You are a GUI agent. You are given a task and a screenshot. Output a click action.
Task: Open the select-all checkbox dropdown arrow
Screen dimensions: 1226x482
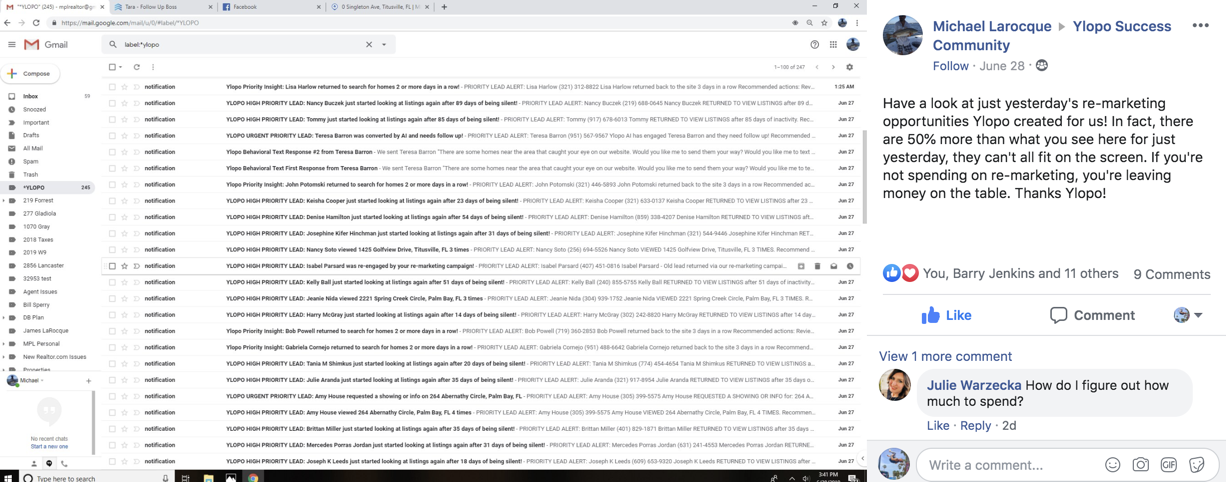[x=121, y=68]
